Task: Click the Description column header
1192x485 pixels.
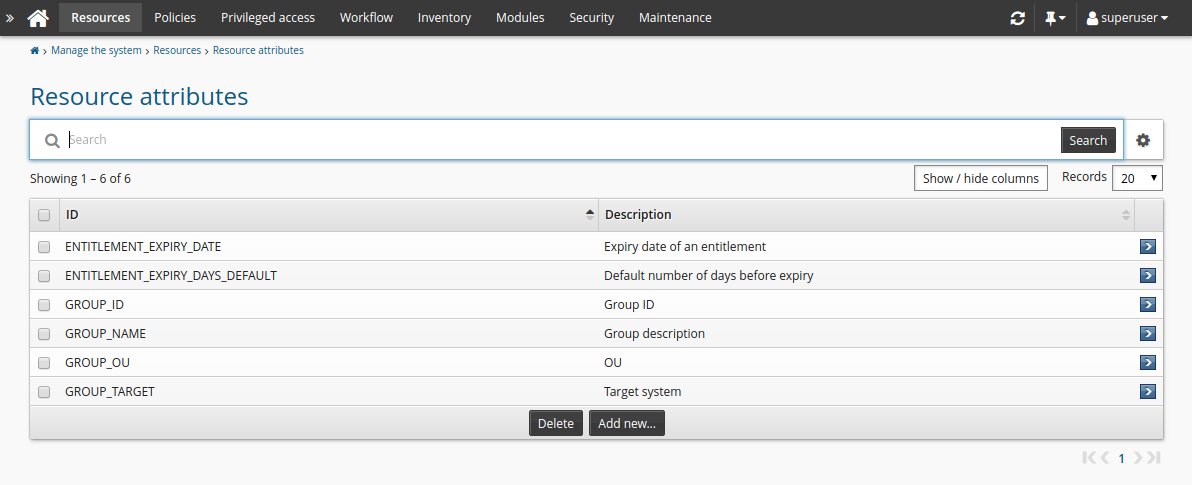Action: pyautogui.click(x=867, y=215)
